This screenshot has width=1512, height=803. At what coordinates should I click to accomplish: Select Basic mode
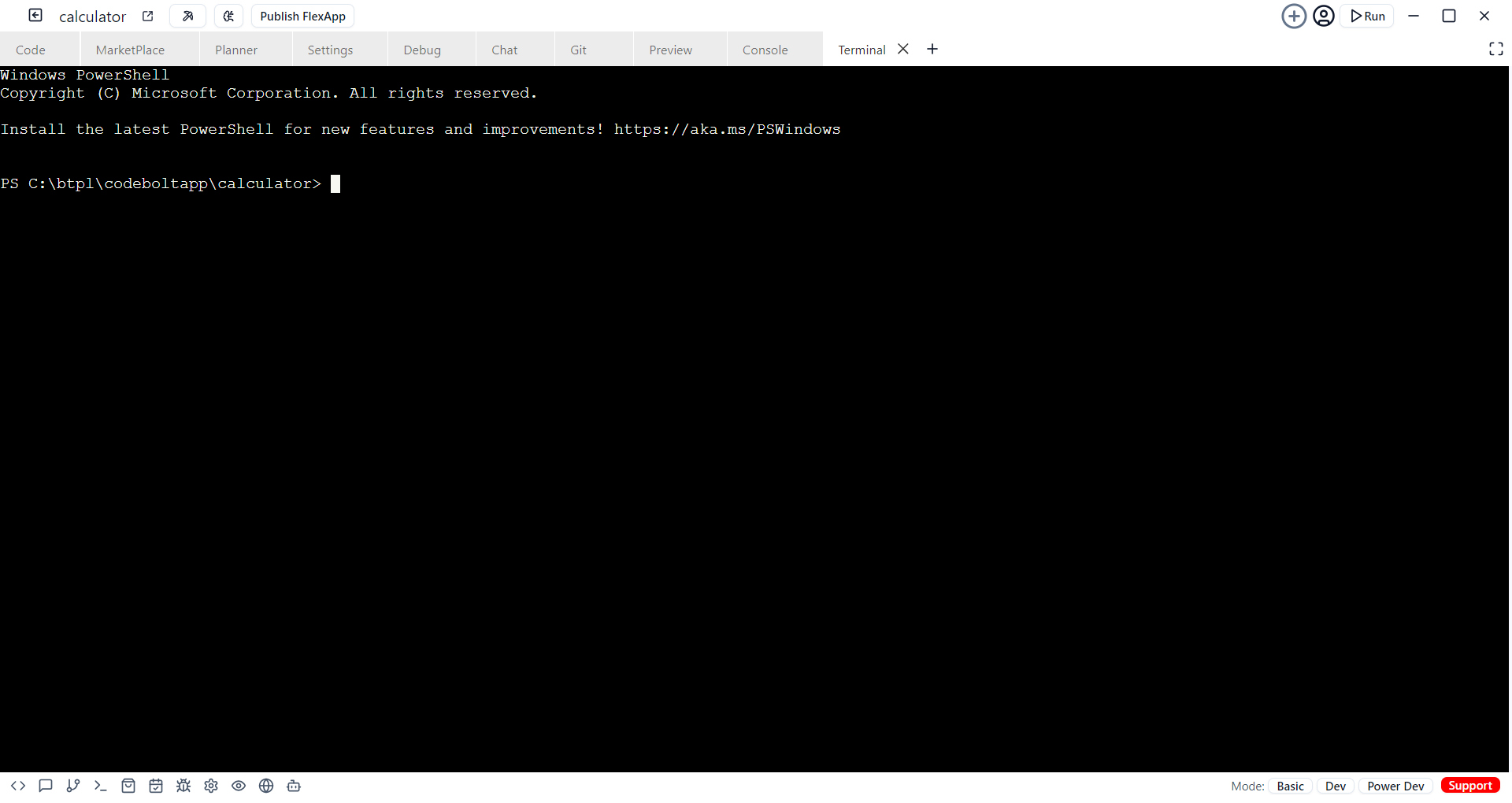click(1290, 786)
